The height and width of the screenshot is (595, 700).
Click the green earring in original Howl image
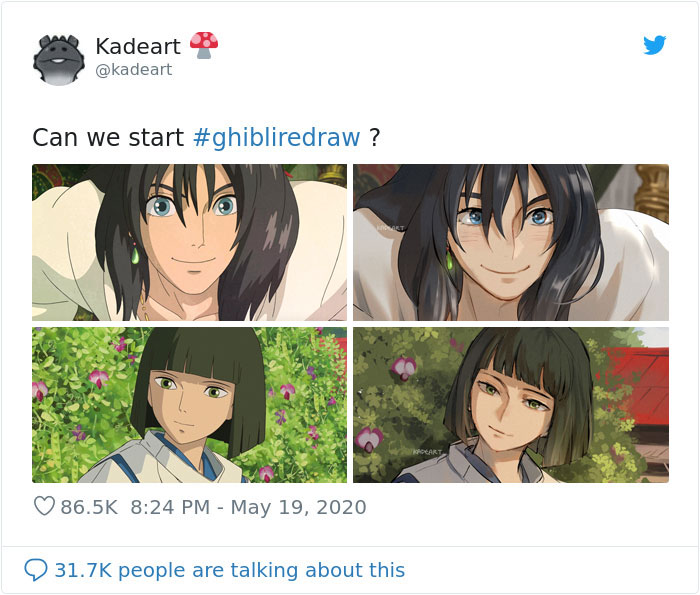(x=135, y=254)
